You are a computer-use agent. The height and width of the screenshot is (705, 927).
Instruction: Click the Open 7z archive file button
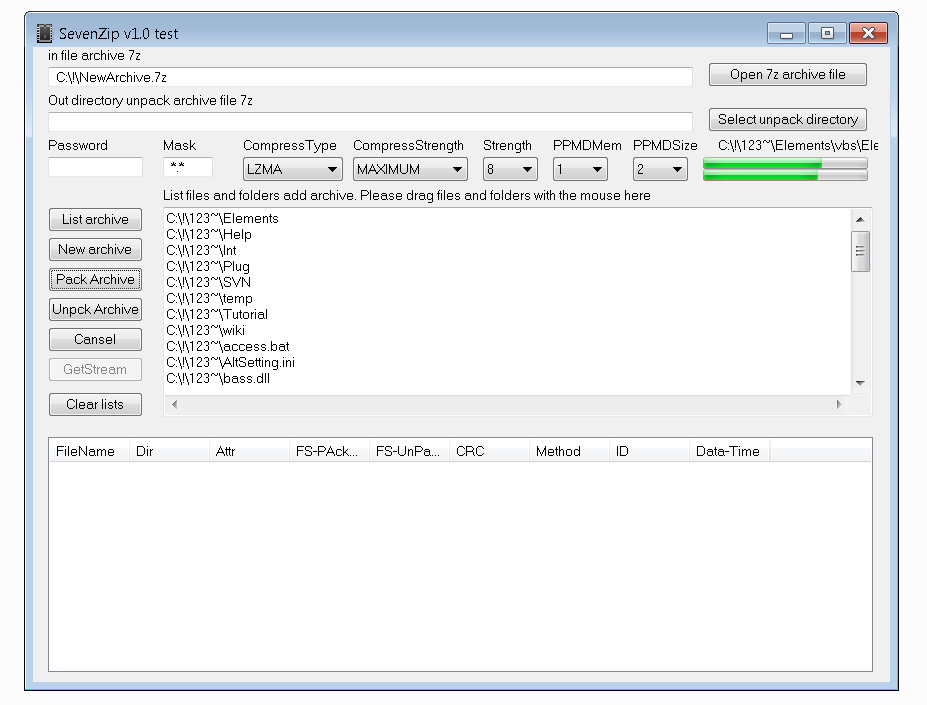pos(787,75)
